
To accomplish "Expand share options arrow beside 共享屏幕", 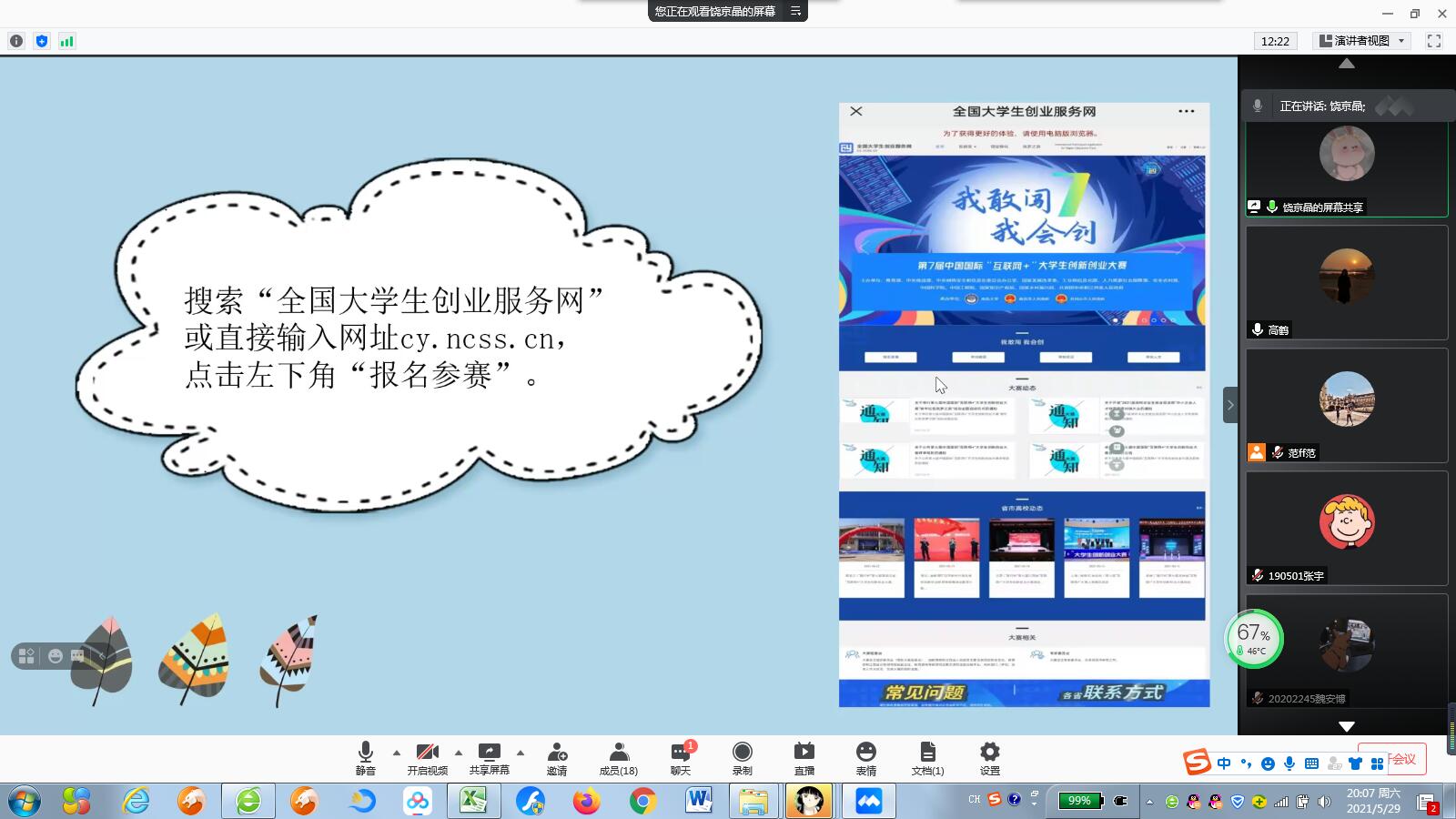I will [521, 753].
